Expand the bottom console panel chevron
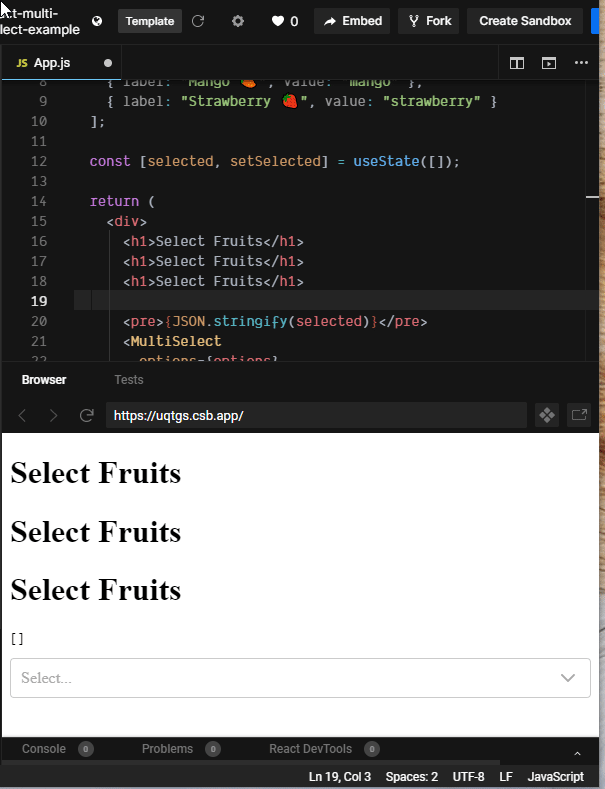This screenshot has width=605, height=789. (x=577, y=752)
